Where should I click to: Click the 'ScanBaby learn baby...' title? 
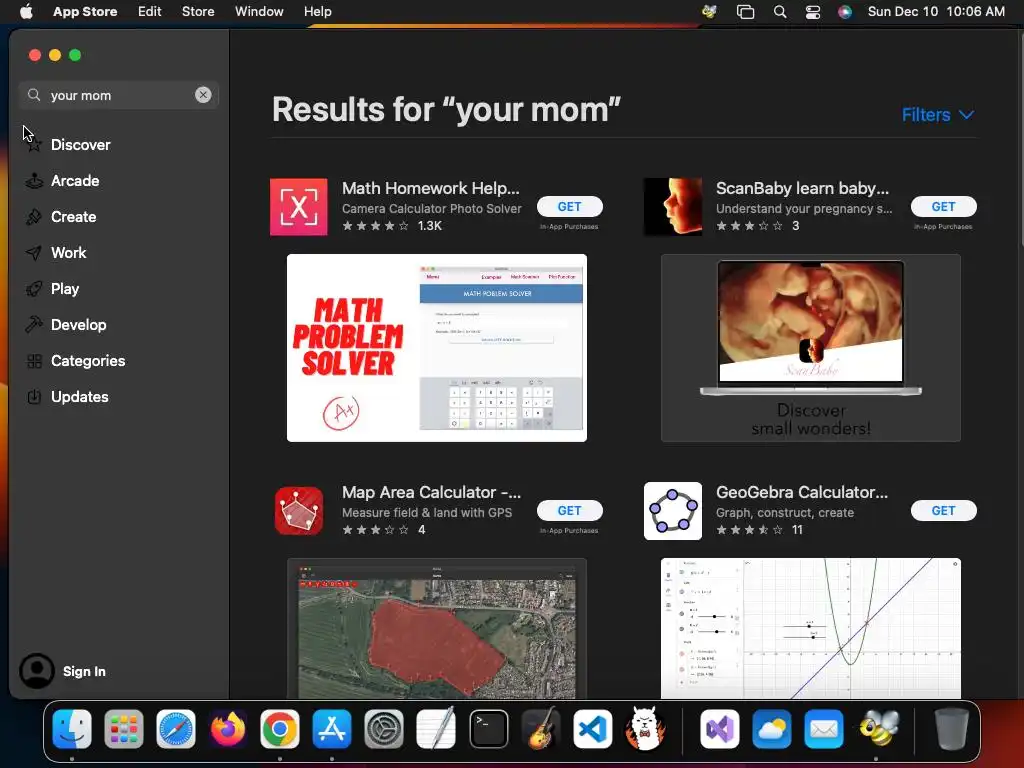pos(803,188)
